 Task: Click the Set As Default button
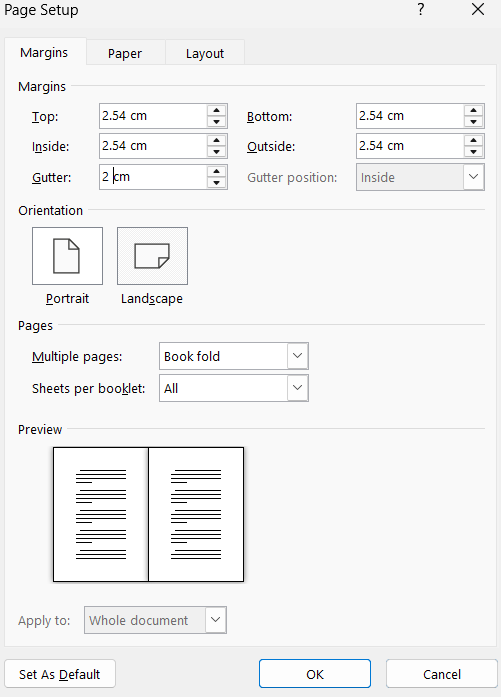(60, 674)
